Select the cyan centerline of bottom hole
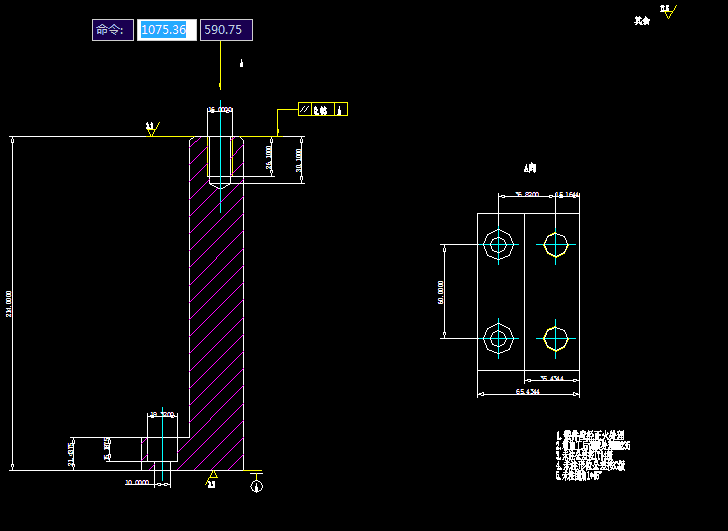728x531 pixels. click(162, 445)
